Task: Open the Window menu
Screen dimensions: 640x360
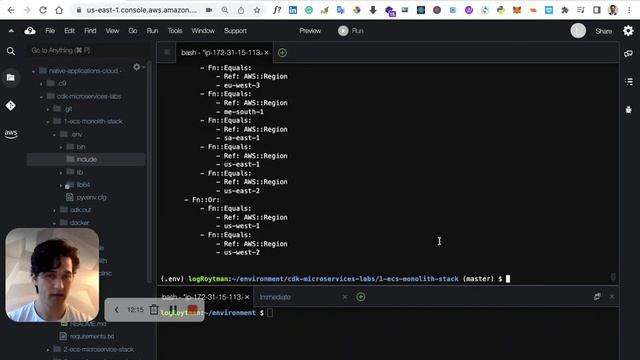Action: [x=203, y=31]
